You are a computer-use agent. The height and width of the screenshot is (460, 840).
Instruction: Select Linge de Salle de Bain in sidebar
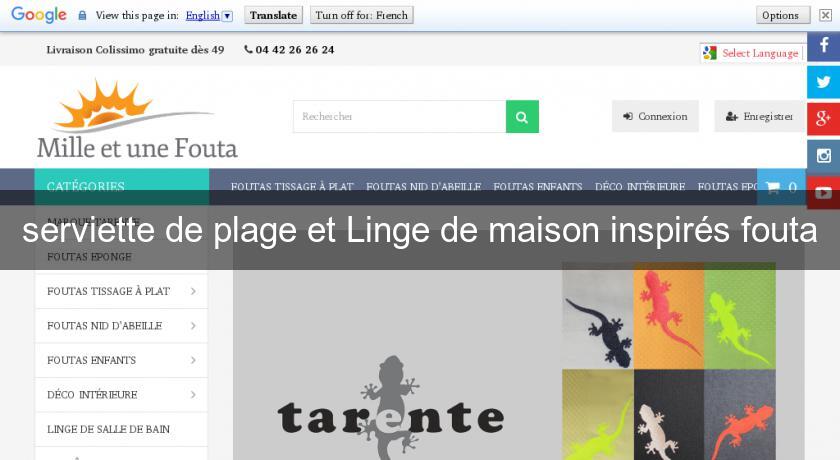click(108, 429)
